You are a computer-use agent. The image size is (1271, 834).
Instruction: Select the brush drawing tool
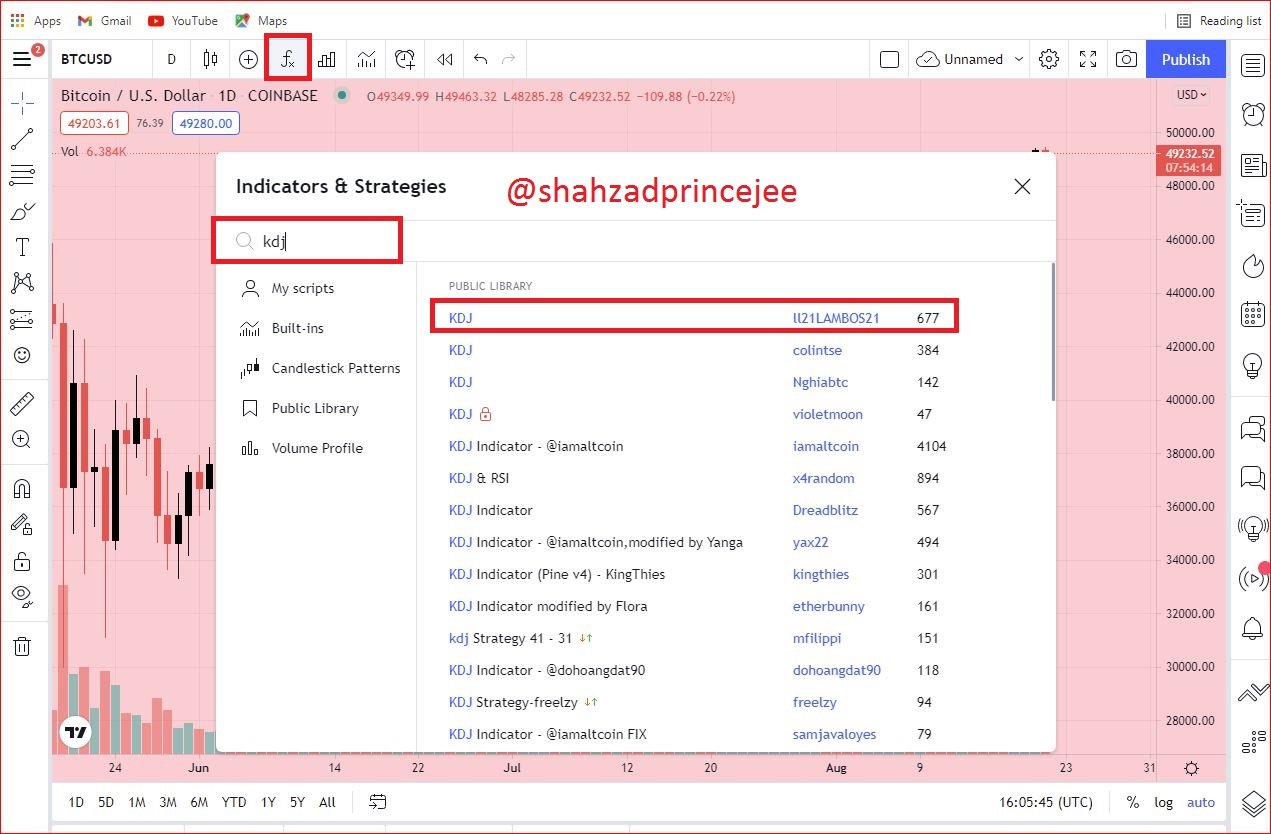pos(22,211)
